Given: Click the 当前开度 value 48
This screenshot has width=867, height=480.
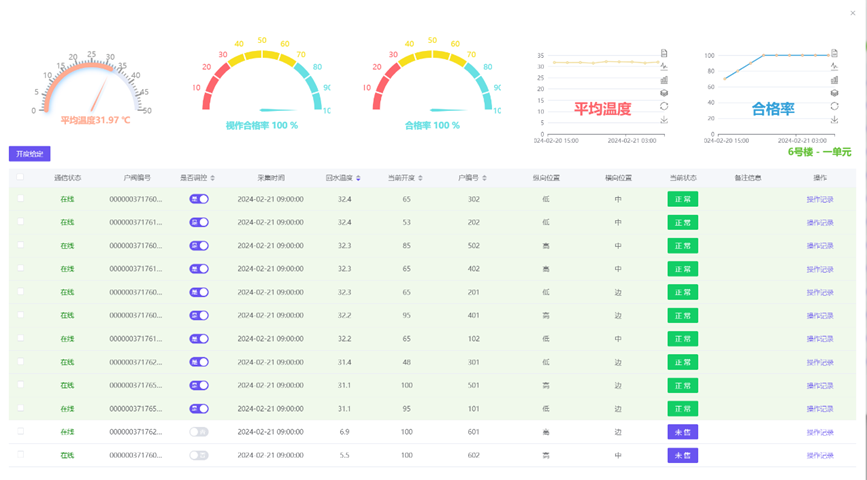Looking at the screenshot, I should pyautogui.click(x=406, y=362).
